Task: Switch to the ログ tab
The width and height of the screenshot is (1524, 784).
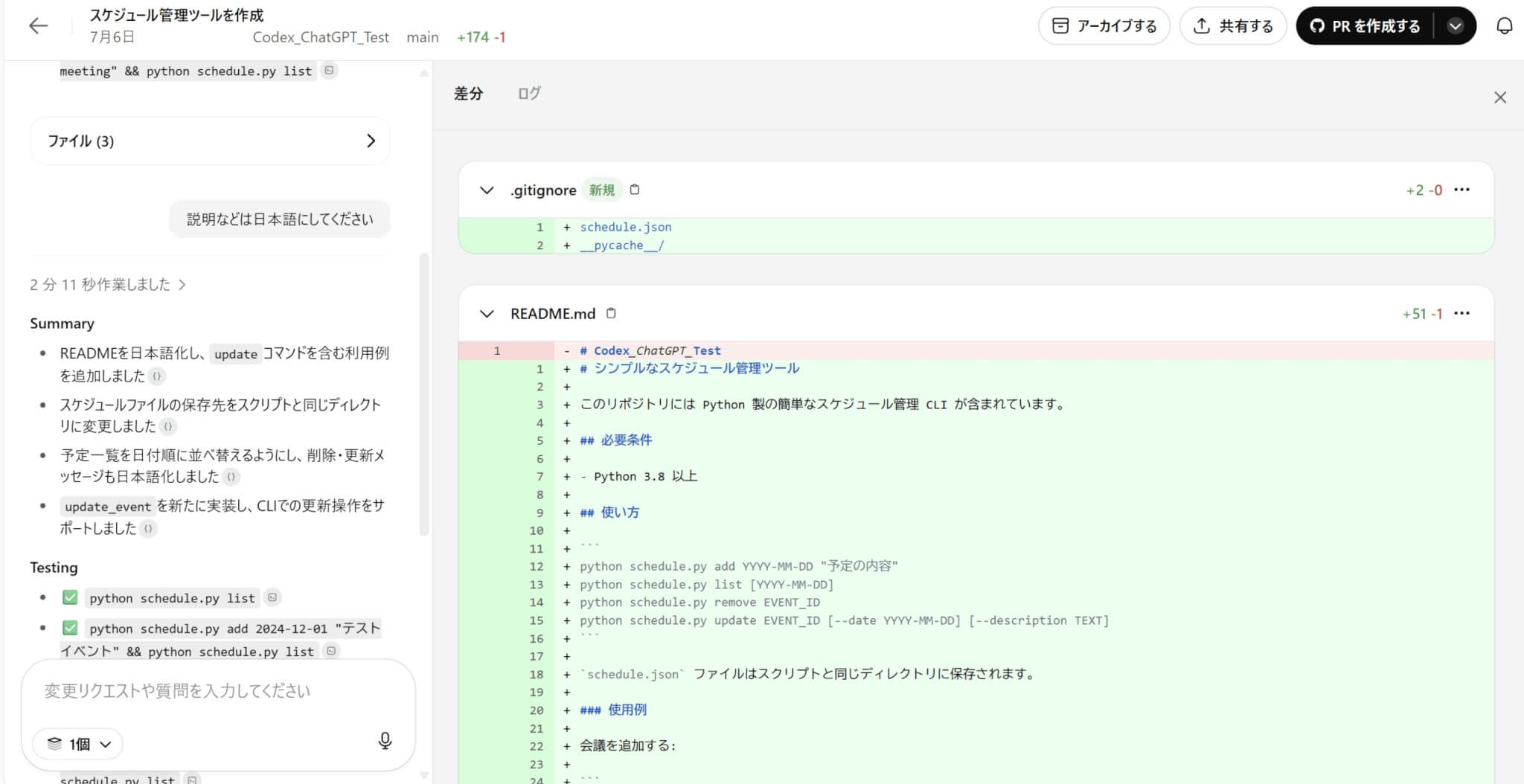Action: [528, 94]
